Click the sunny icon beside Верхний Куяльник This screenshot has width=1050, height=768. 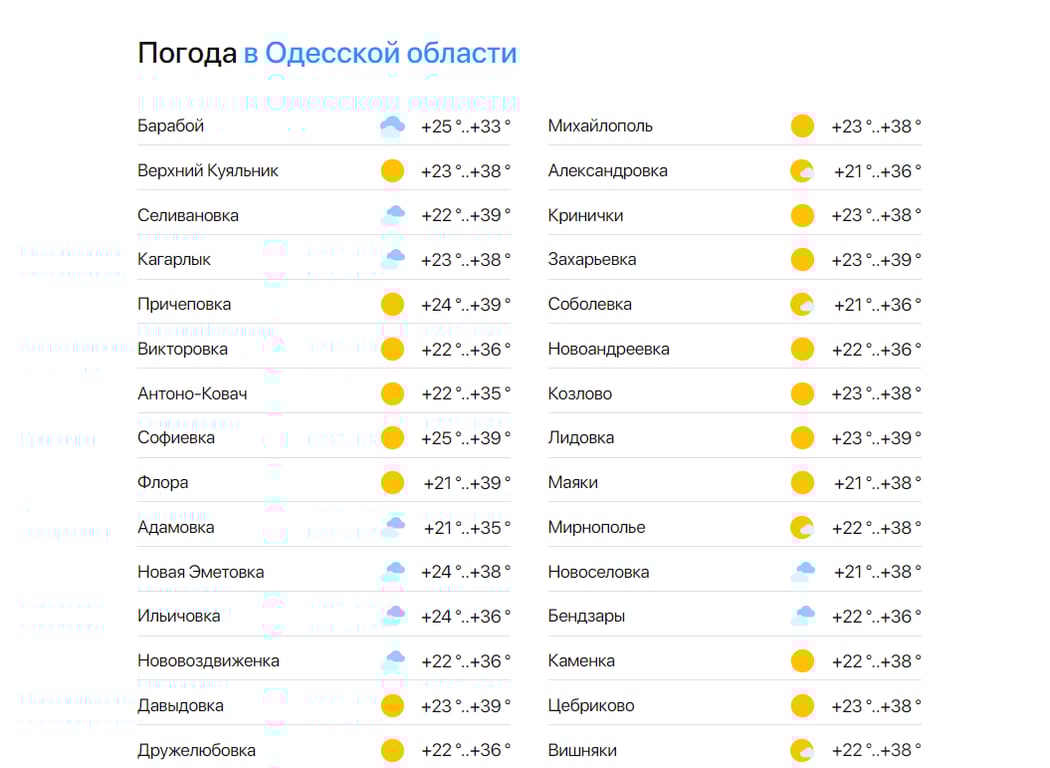pyautogui.click(x=392, y=170)
